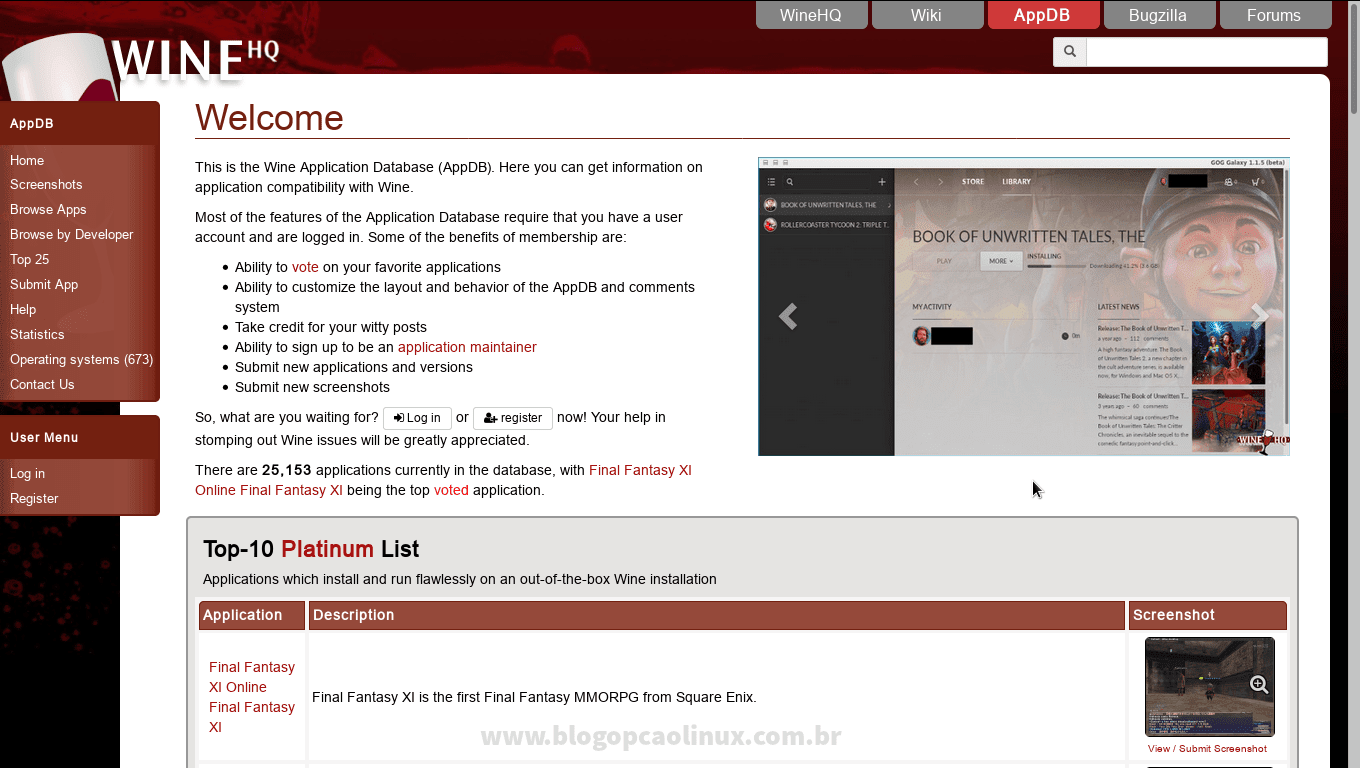The image size is (1360, 768).
Task: Open Screenshots in sidebar
Action: point(46,185)
